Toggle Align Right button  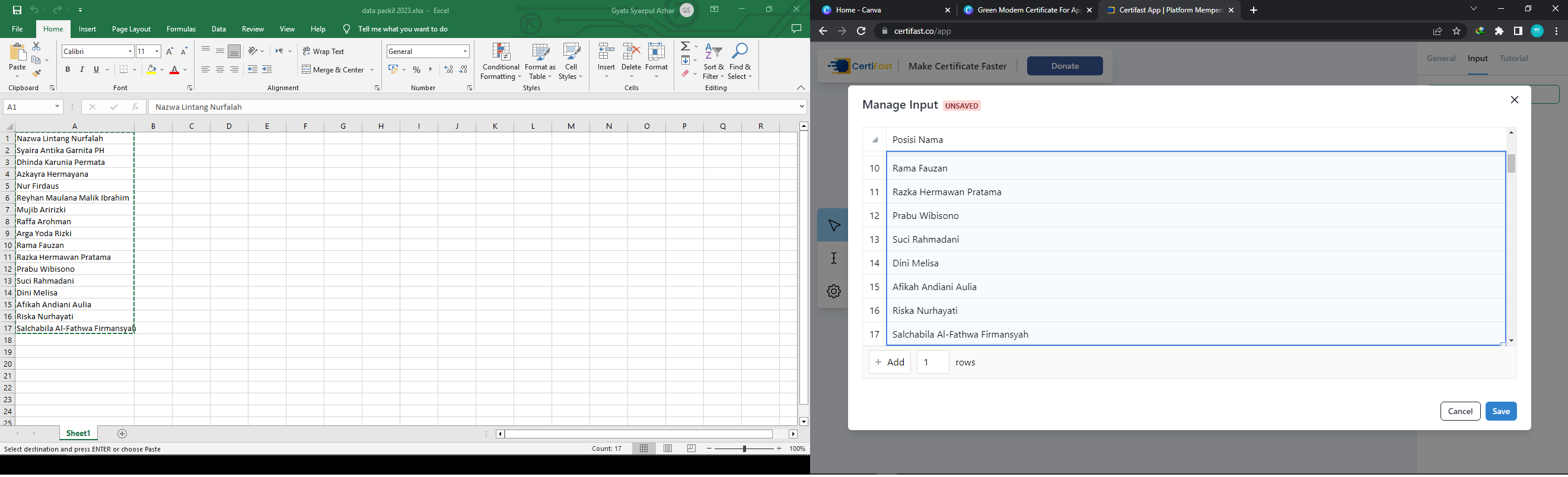[x=234, y=70]
